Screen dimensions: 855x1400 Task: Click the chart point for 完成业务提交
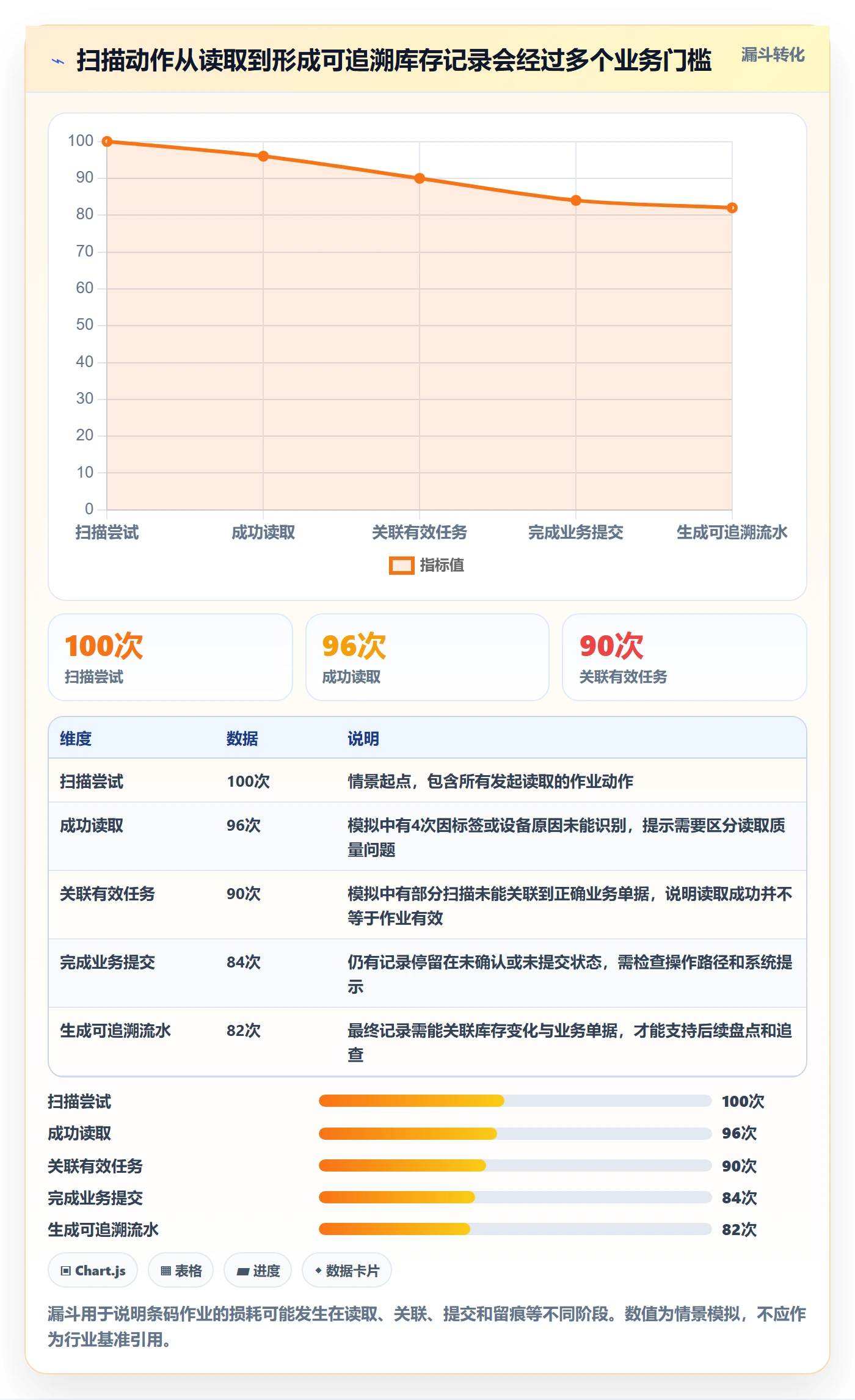click(576, 200)
